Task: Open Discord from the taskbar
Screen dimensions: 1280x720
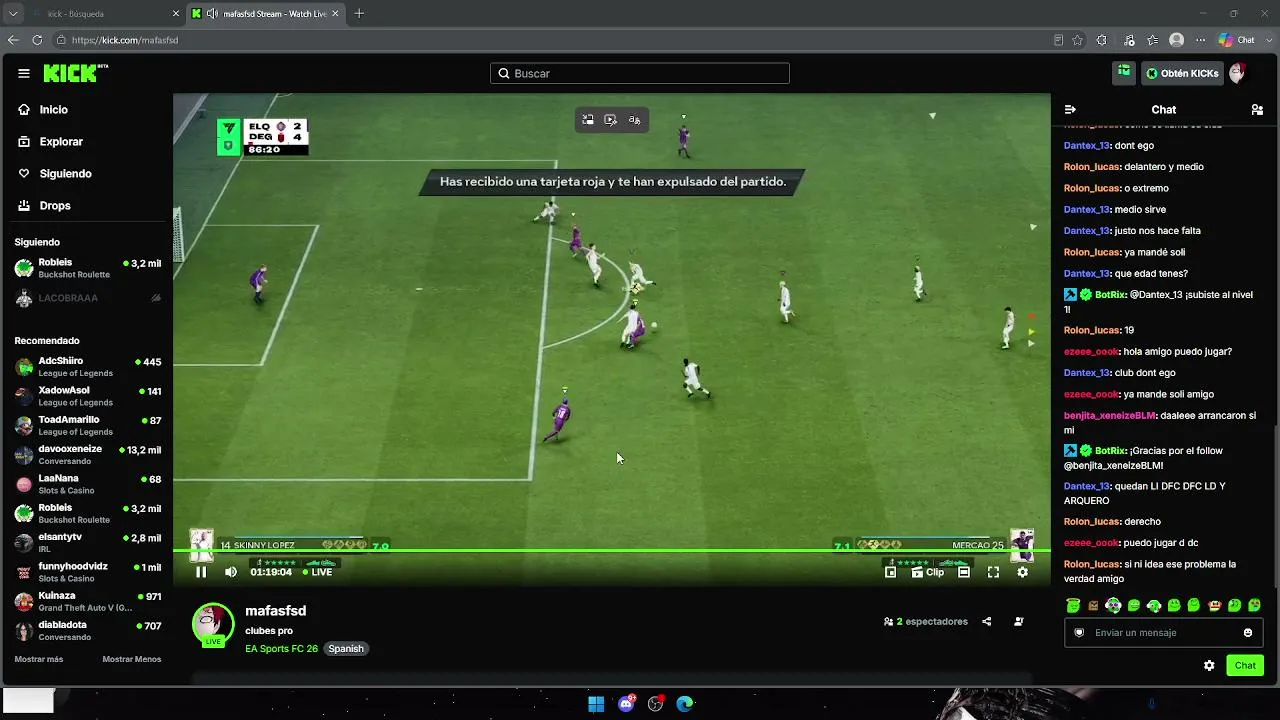Action: click(627, 704)
